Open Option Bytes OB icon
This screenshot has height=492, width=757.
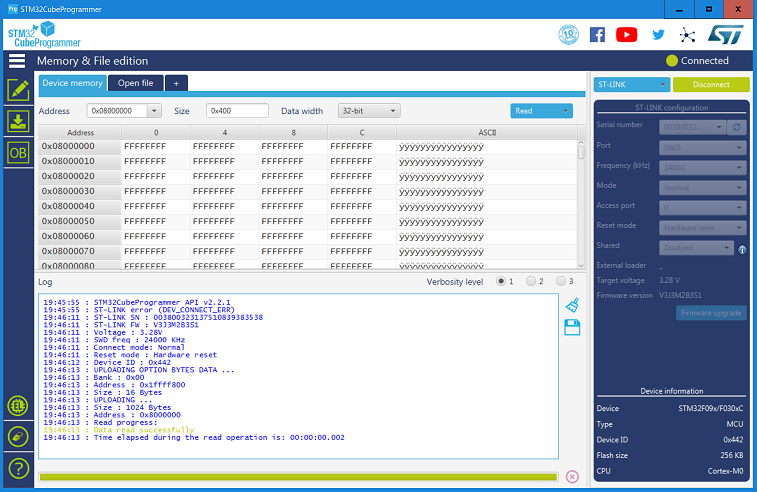pyautogui.click(x=18, y=153)
